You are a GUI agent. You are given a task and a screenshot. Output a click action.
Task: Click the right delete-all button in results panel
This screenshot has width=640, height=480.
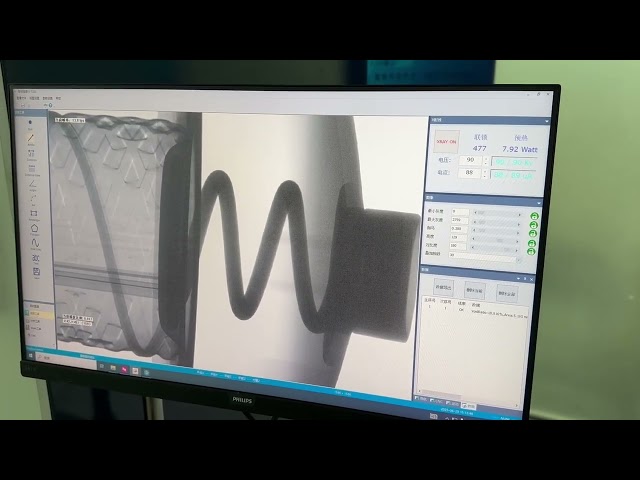(507, 293)
